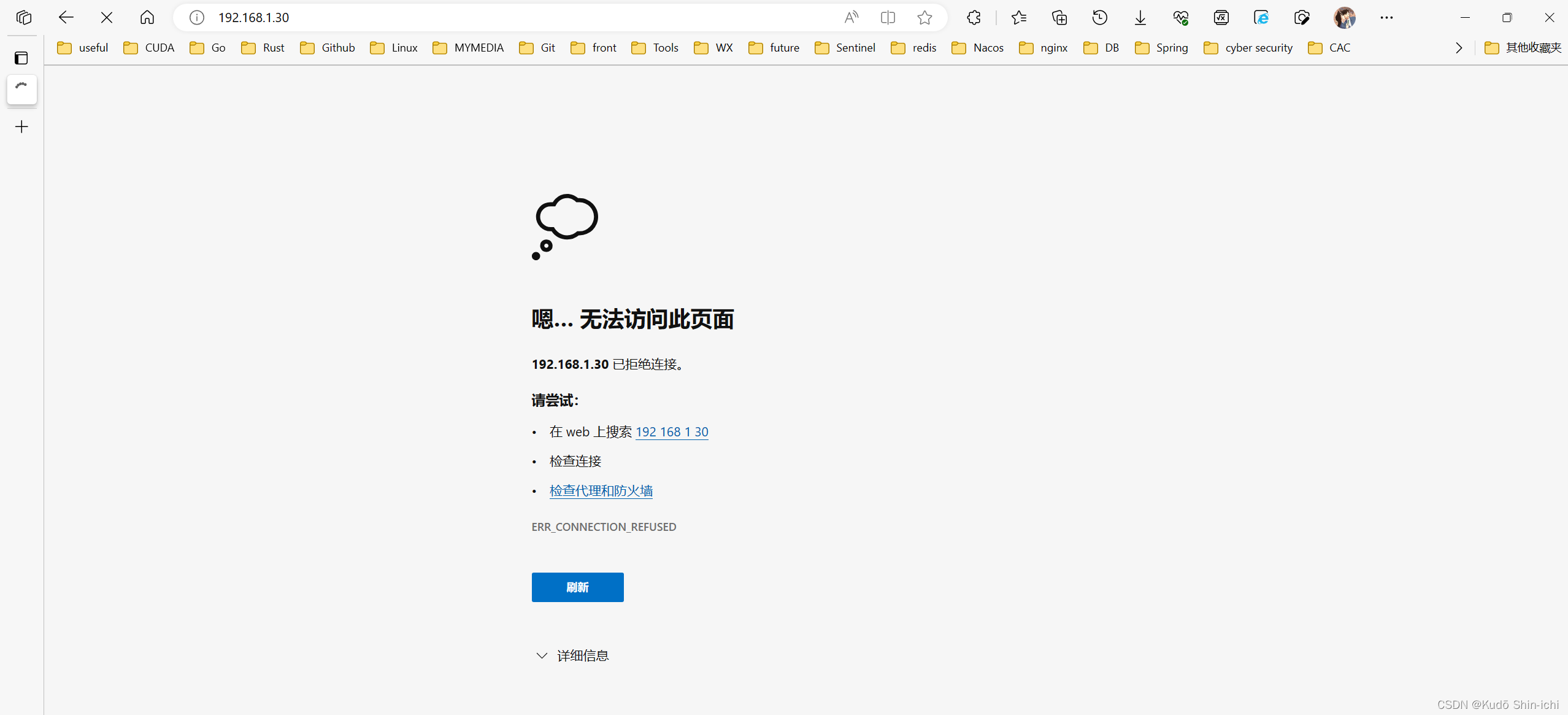
Task: Open the MYMEDIA bookmark folder
Action: (x=469, y=48)
